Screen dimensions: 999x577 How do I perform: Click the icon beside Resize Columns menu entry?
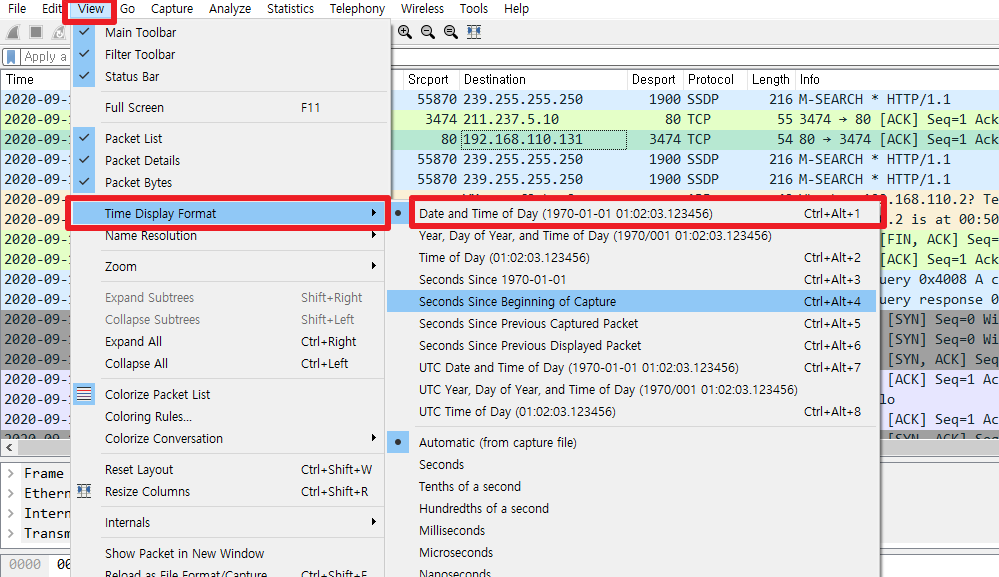(x=84, y=491)
